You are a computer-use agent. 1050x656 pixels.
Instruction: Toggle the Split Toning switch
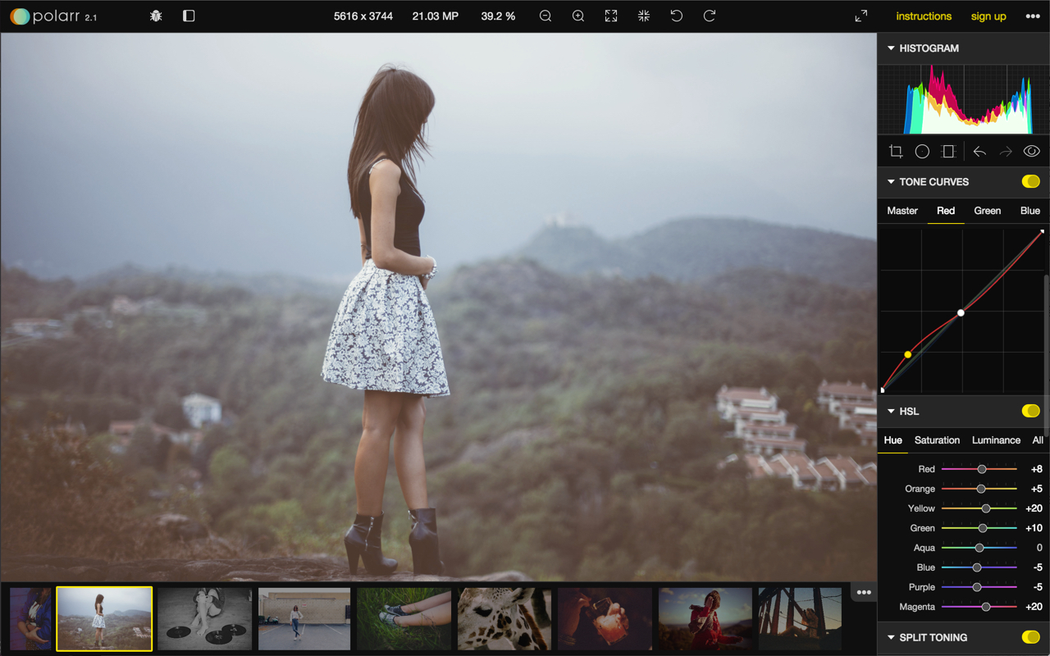pyautogui.click(x=1030, y=637)
